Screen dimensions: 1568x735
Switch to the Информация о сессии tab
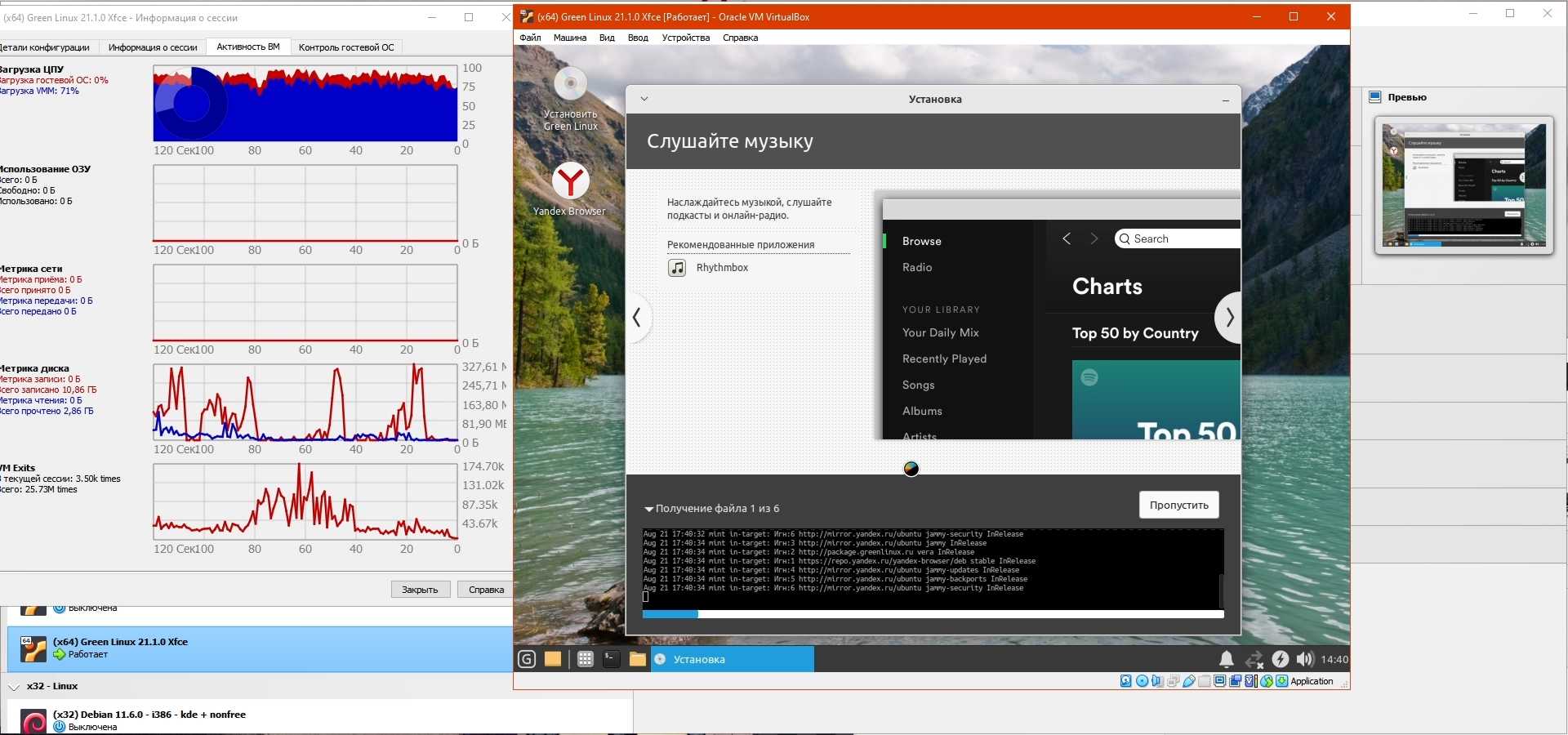click(x=153, y=47)
